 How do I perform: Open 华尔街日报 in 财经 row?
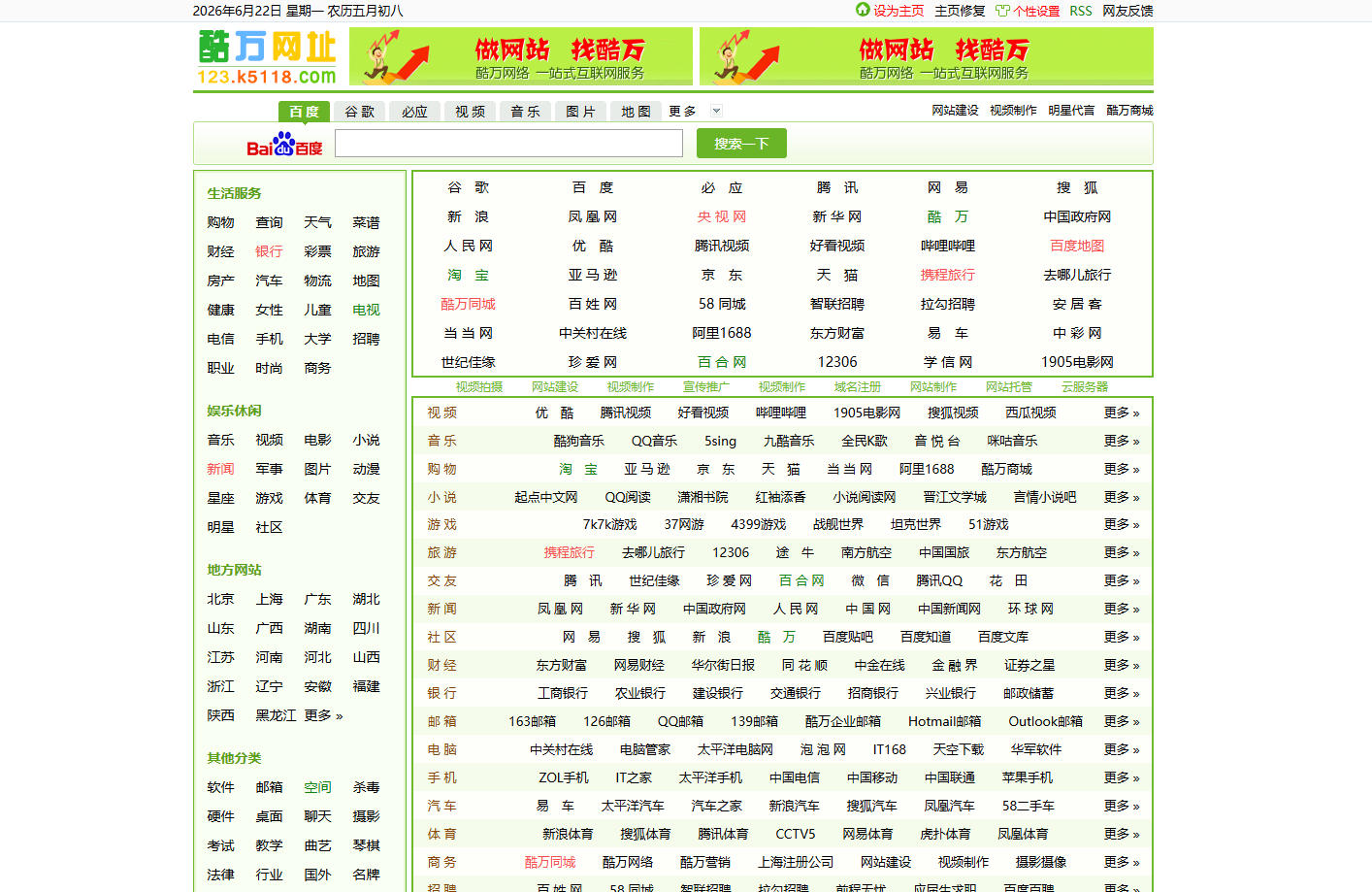click(x=723, y=665)
